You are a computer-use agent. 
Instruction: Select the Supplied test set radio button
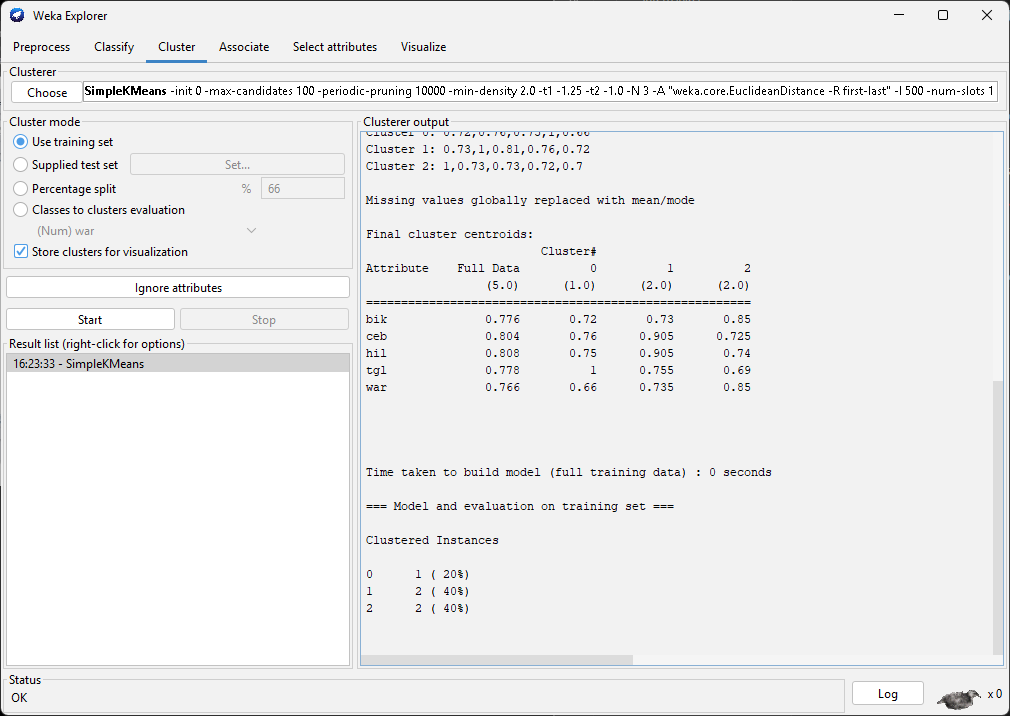[x=21, y=165]
